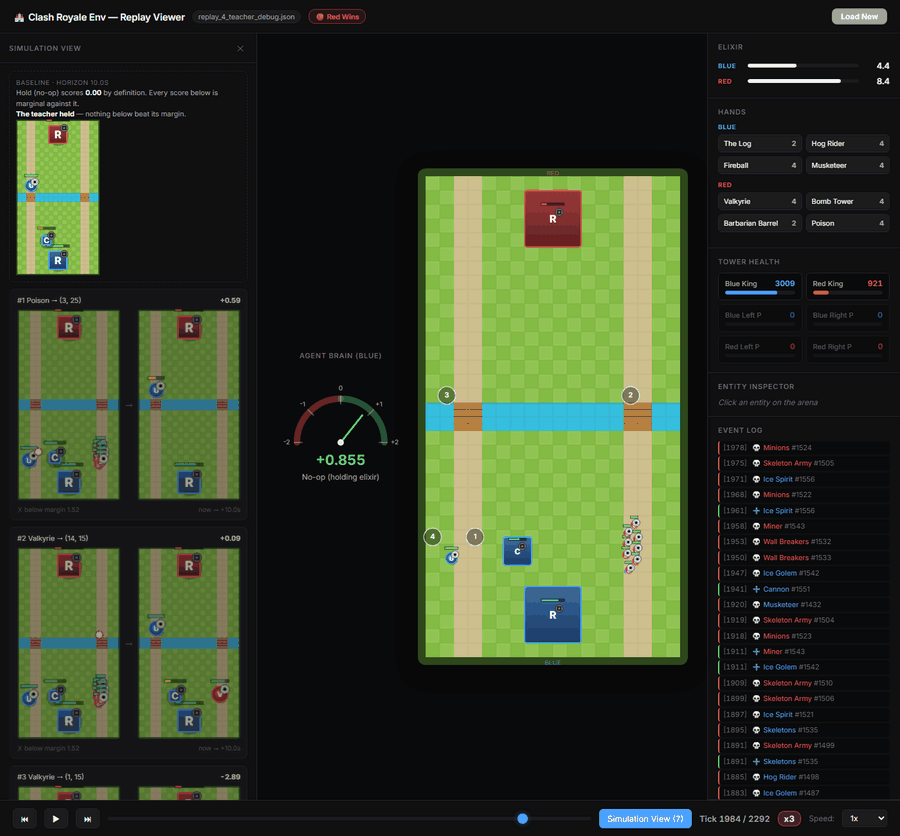Select Hog Rider card in Blue hand

[847, 144]
